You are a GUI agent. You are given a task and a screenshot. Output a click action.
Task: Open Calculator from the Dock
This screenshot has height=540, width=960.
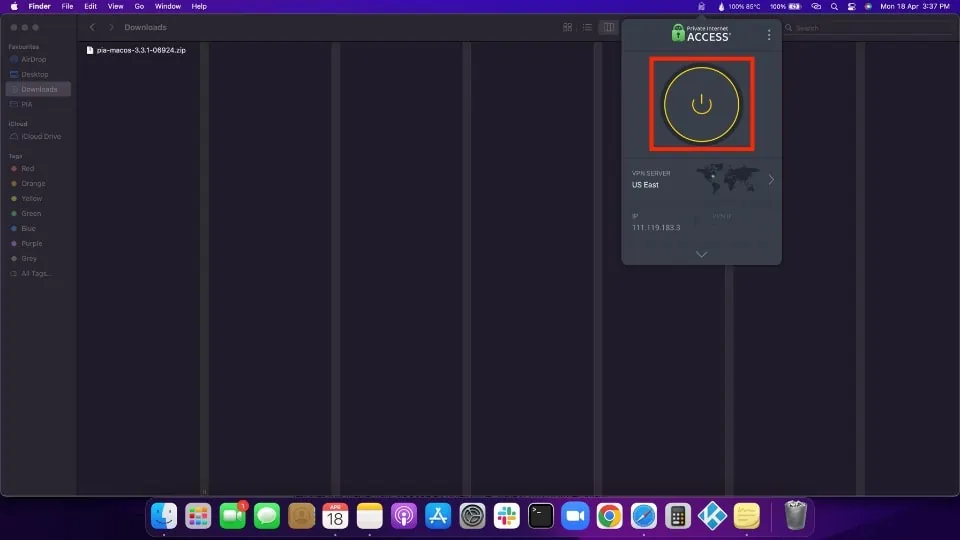click(678, 516)
